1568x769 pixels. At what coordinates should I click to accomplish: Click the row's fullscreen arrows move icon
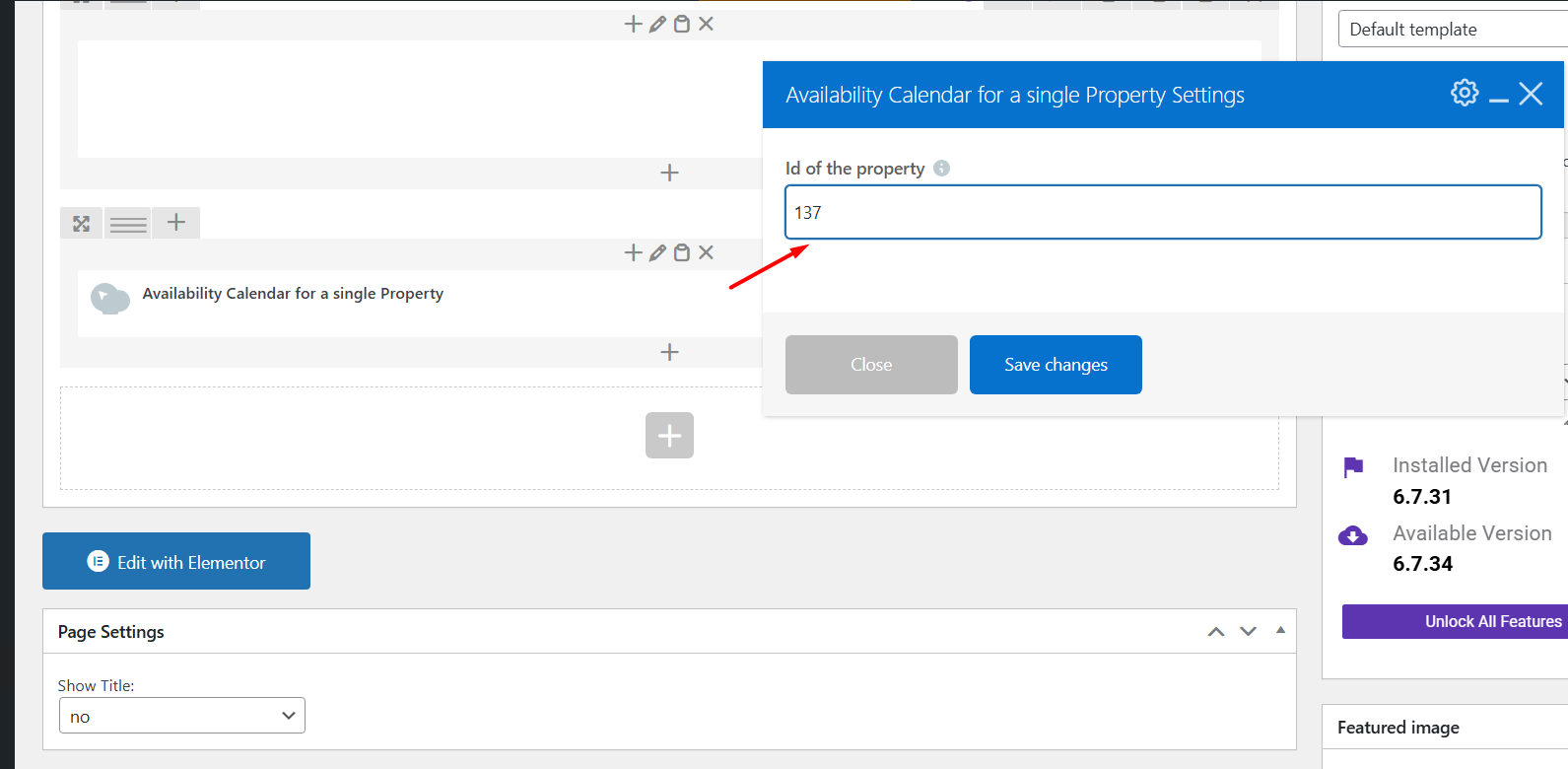(81, 224)
